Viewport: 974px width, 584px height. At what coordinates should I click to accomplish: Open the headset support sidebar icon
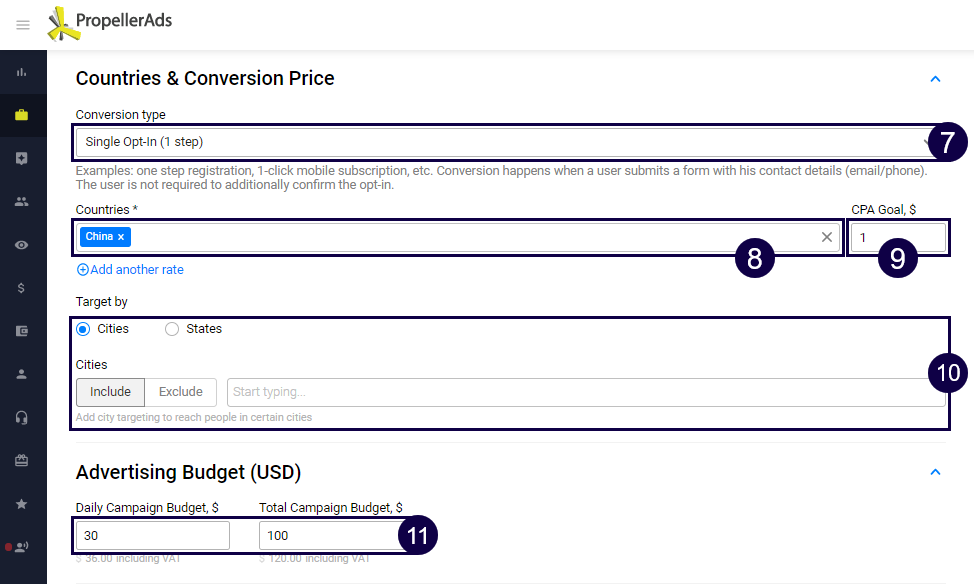pos(22,417)
